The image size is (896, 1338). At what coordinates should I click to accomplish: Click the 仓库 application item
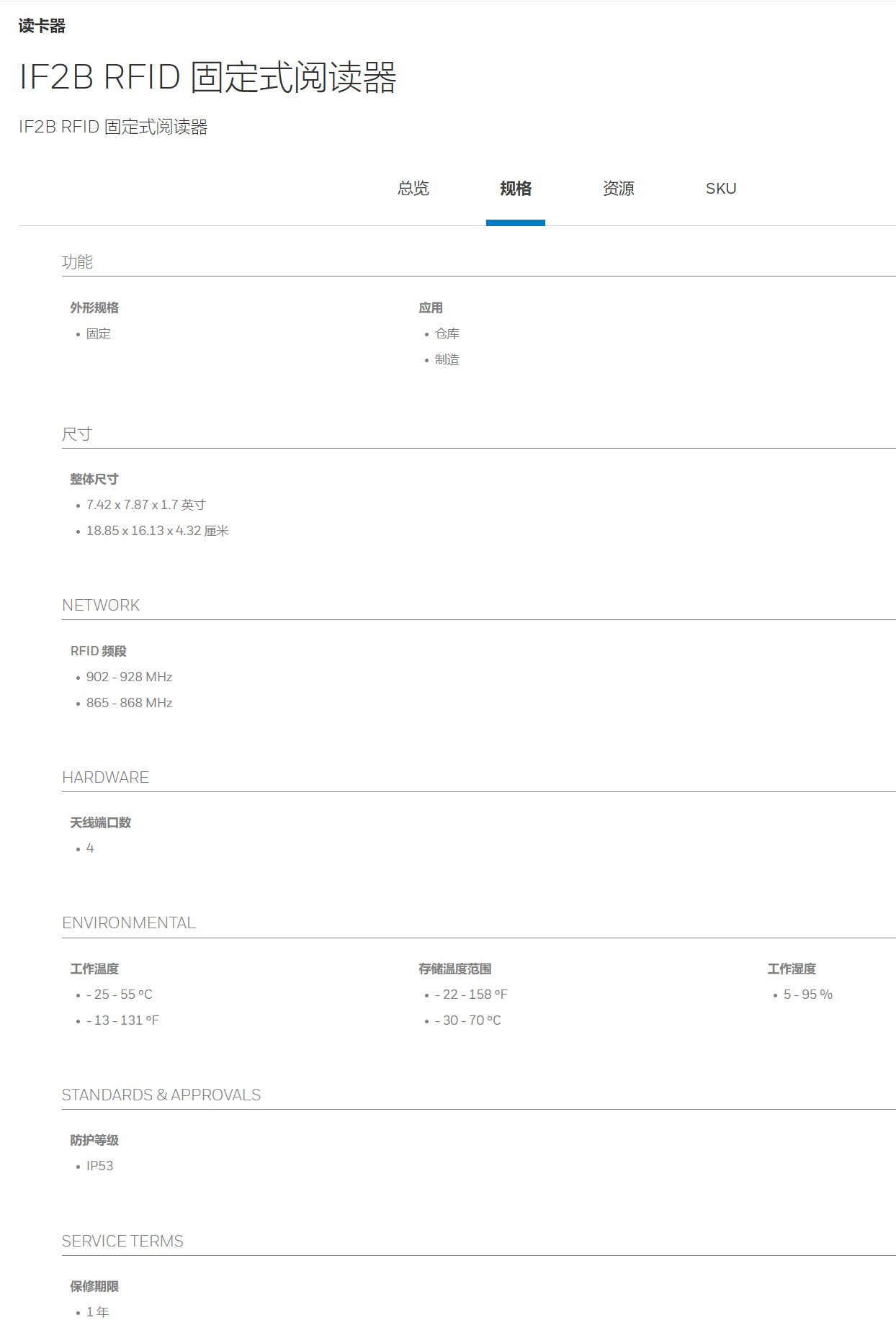click(x=447, y=333)
